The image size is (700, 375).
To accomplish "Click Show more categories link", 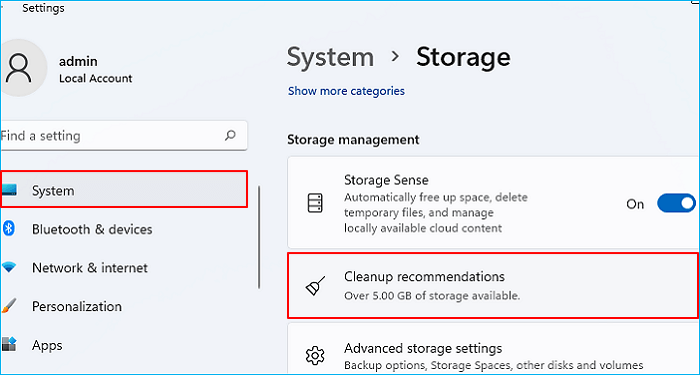I will (346, 91).
